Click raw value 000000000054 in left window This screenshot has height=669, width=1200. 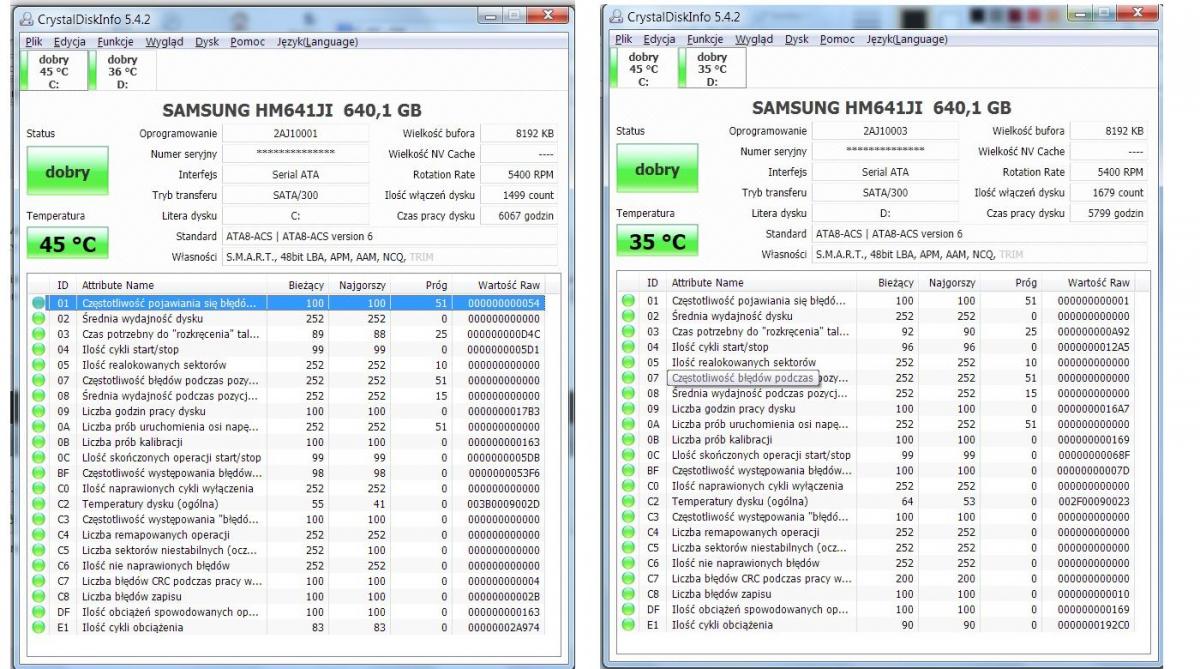click(504, 304)
